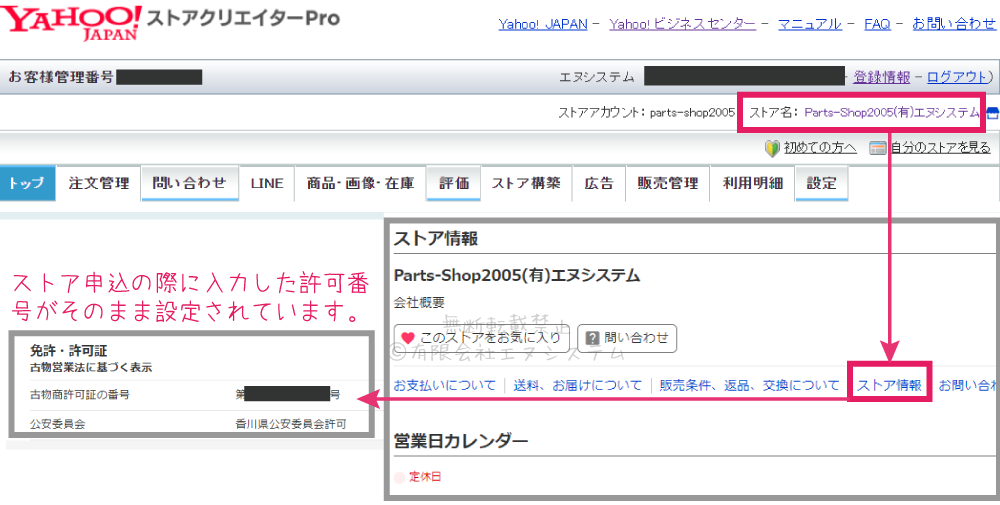The height and width of the screenshot is (505, 1000).
Task: Click the bold Parts-Shop2005(有)エヌシステム store title
Action: pyautogui.click(x=517, y=275)
